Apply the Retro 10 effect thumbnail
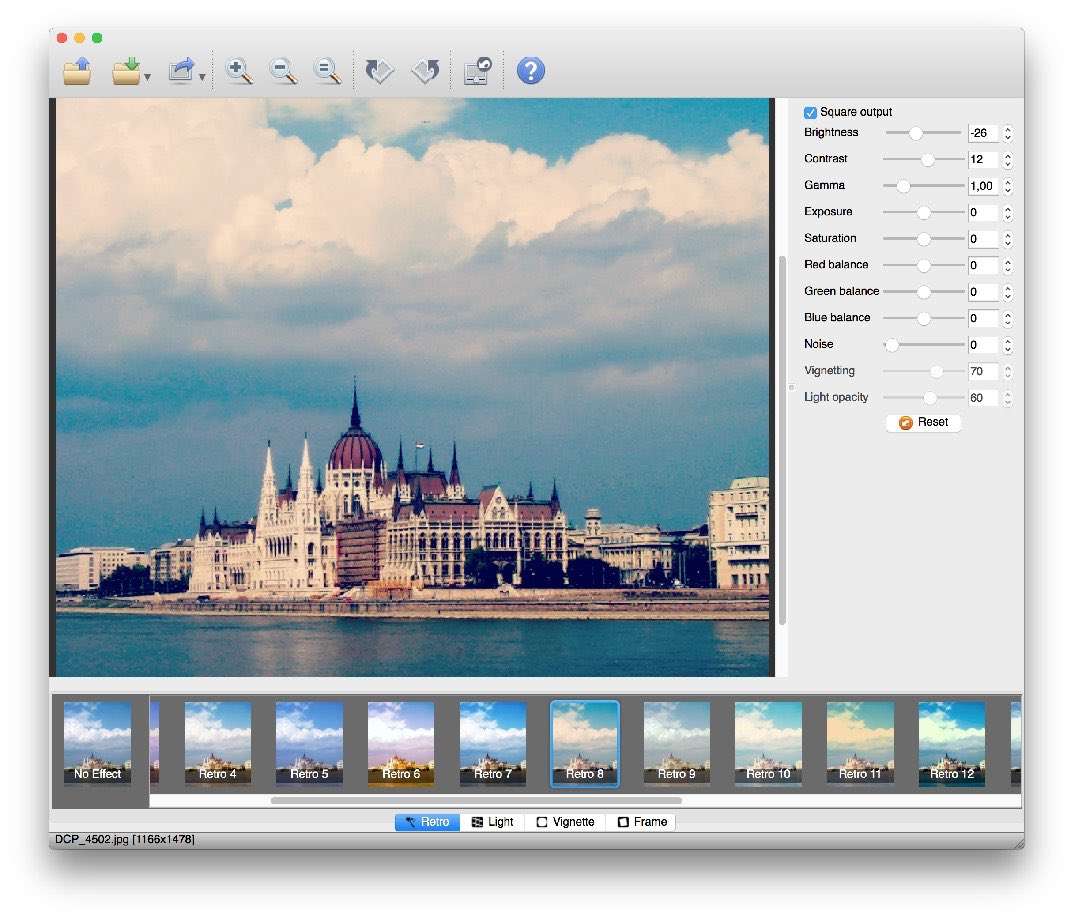The height and width of the screenshot is (920, 1074). 768,743
